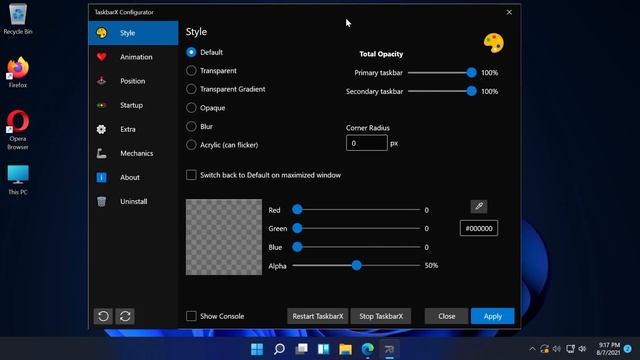Viewport: 640px width, 360px height.
Task: Open the notification badge in tray
Action: (628, 349)
